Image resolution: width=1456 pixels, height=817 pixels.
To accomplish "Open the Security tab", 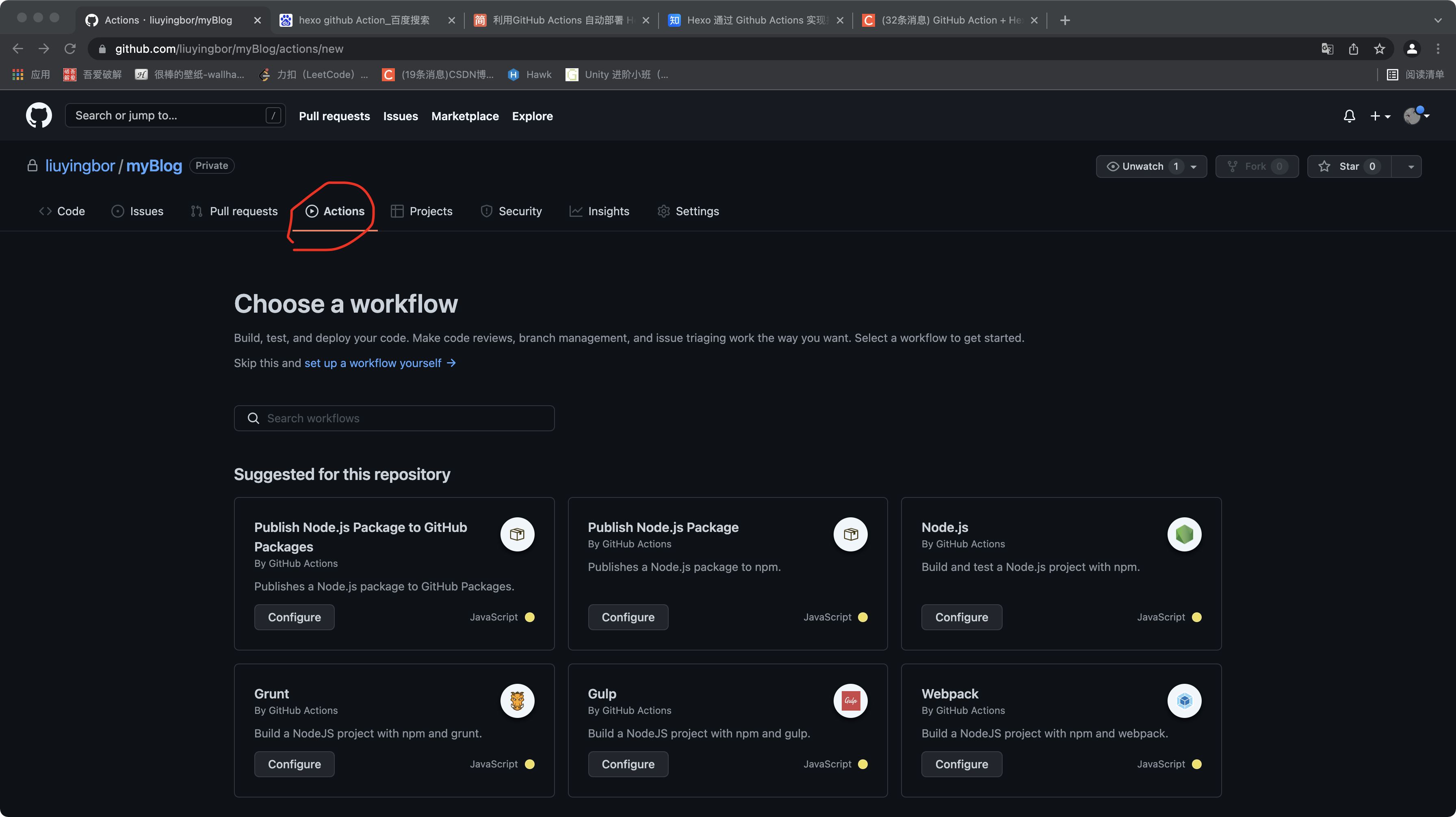I will coord(511,211).
